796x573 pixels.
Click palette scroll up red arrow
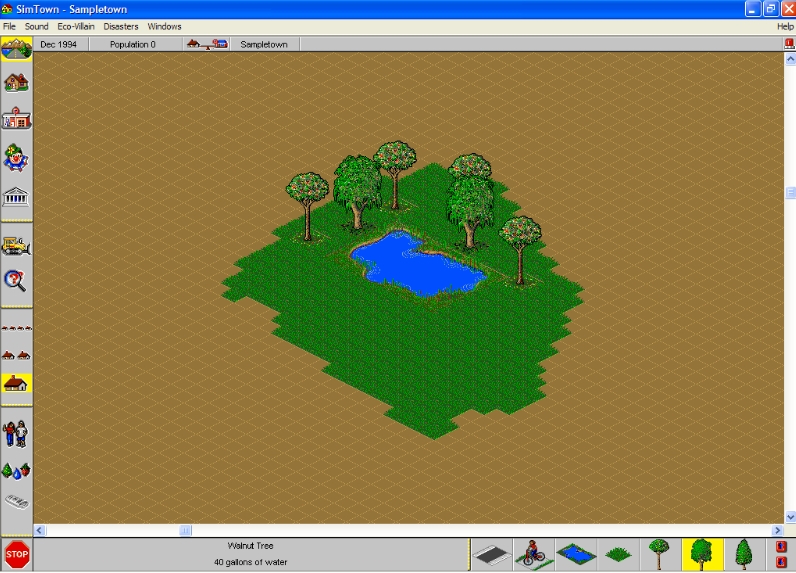point(781,547)
